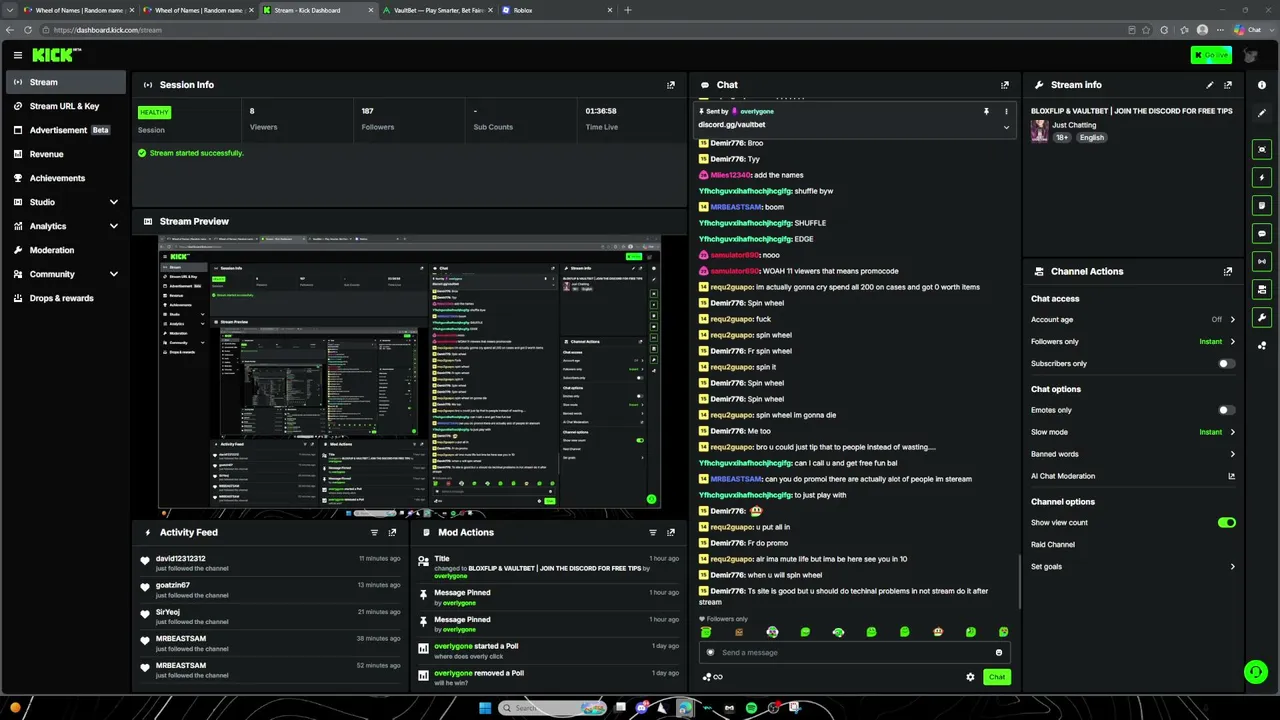Select Stream in the left sidebar
The height and width of the screenshot is (720, 1280).
(x=66, y=82)
